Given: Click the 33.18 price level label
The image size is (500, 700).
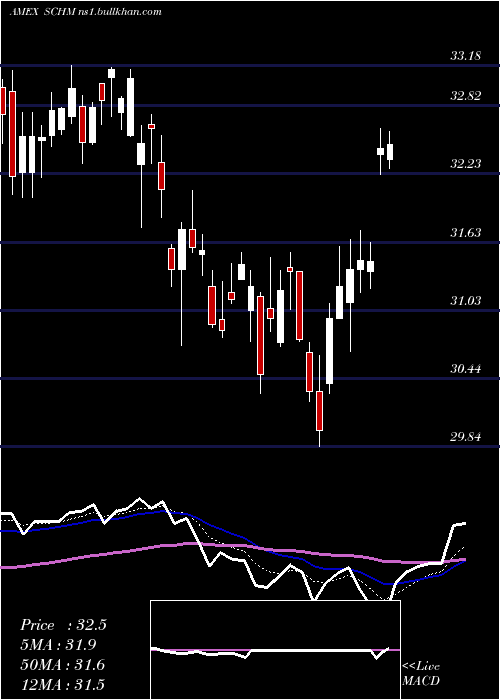Looking at the screenshot, I should (x=466, y=56).
